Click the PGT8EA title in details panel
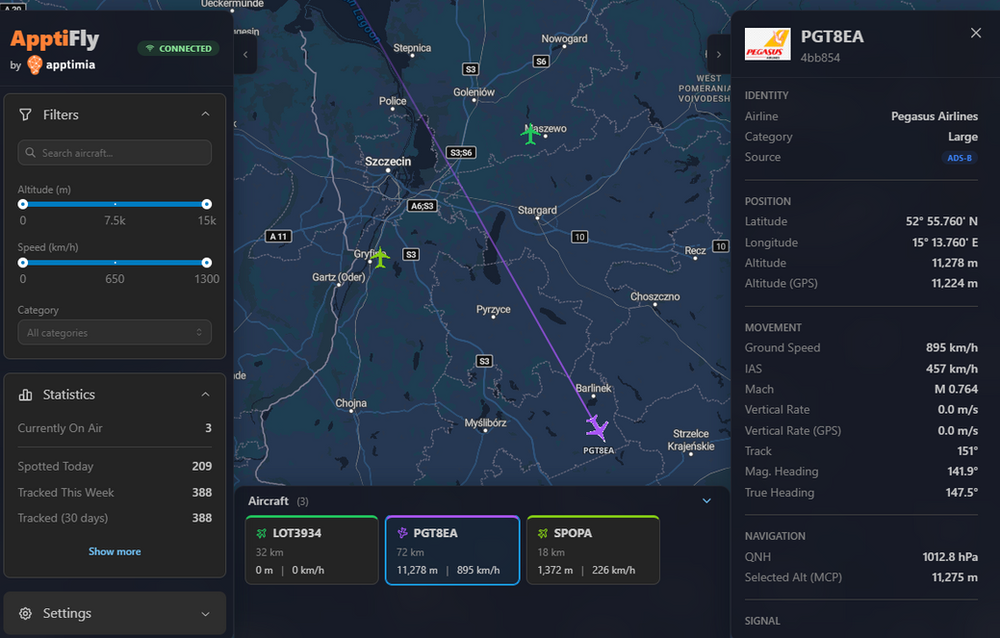 [832, 36]
